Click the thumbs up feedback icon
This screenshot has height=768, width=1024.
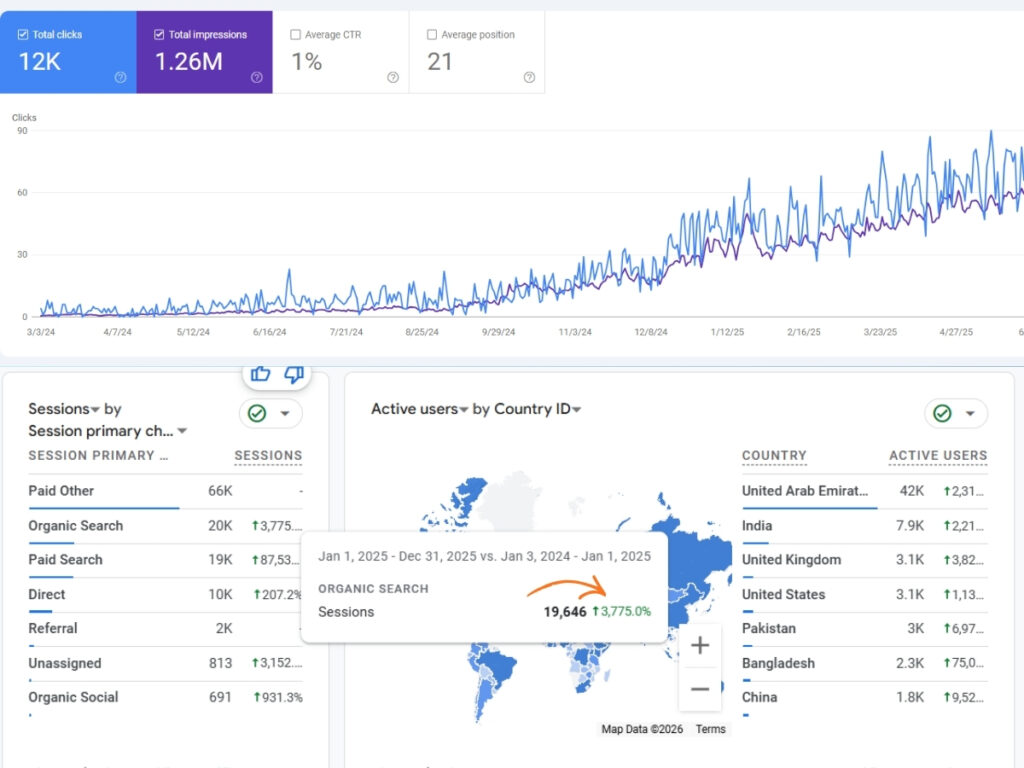click(261, 374)
